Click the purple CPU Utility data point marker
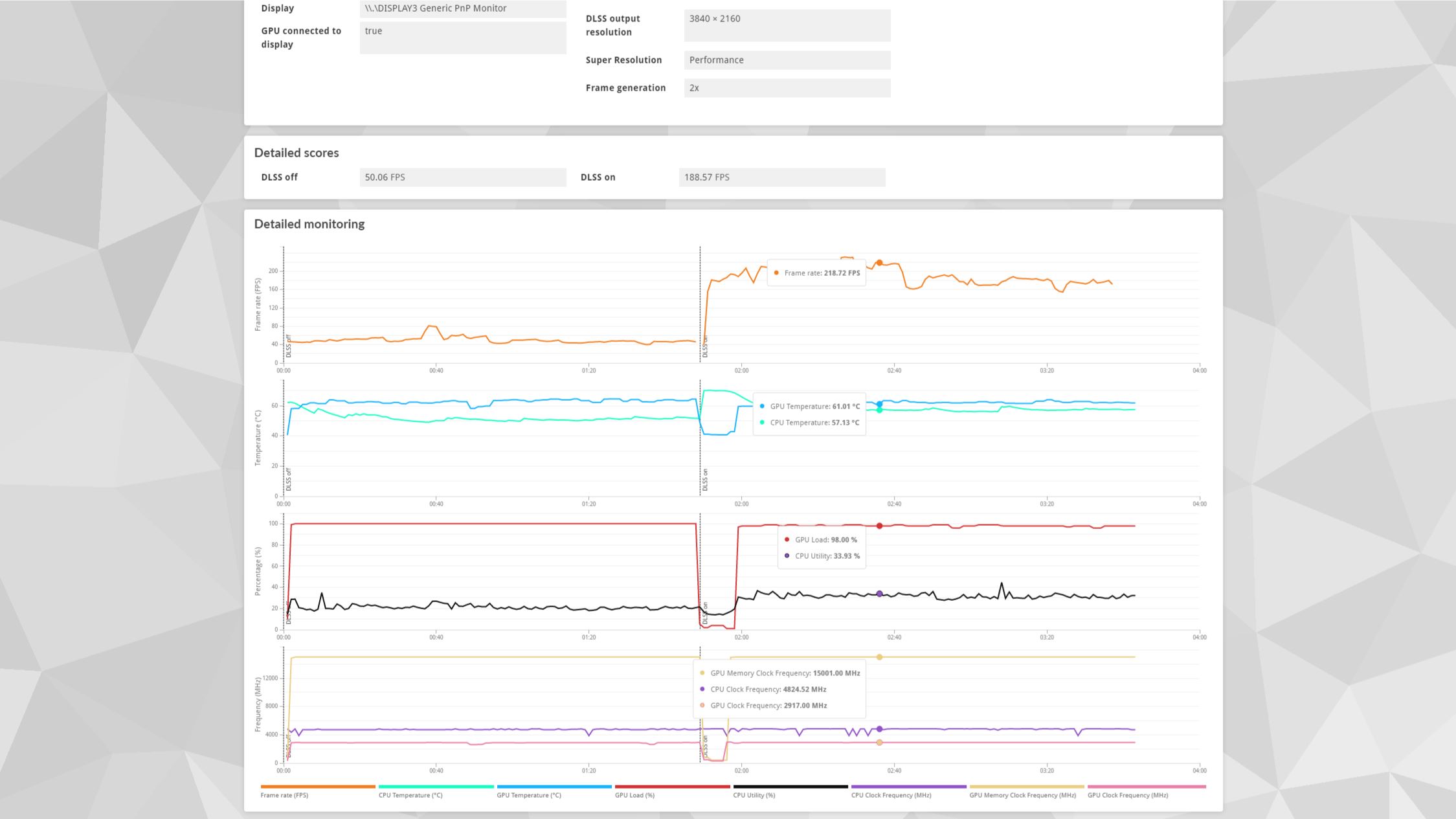1456x819 pixels. point(879,594)
